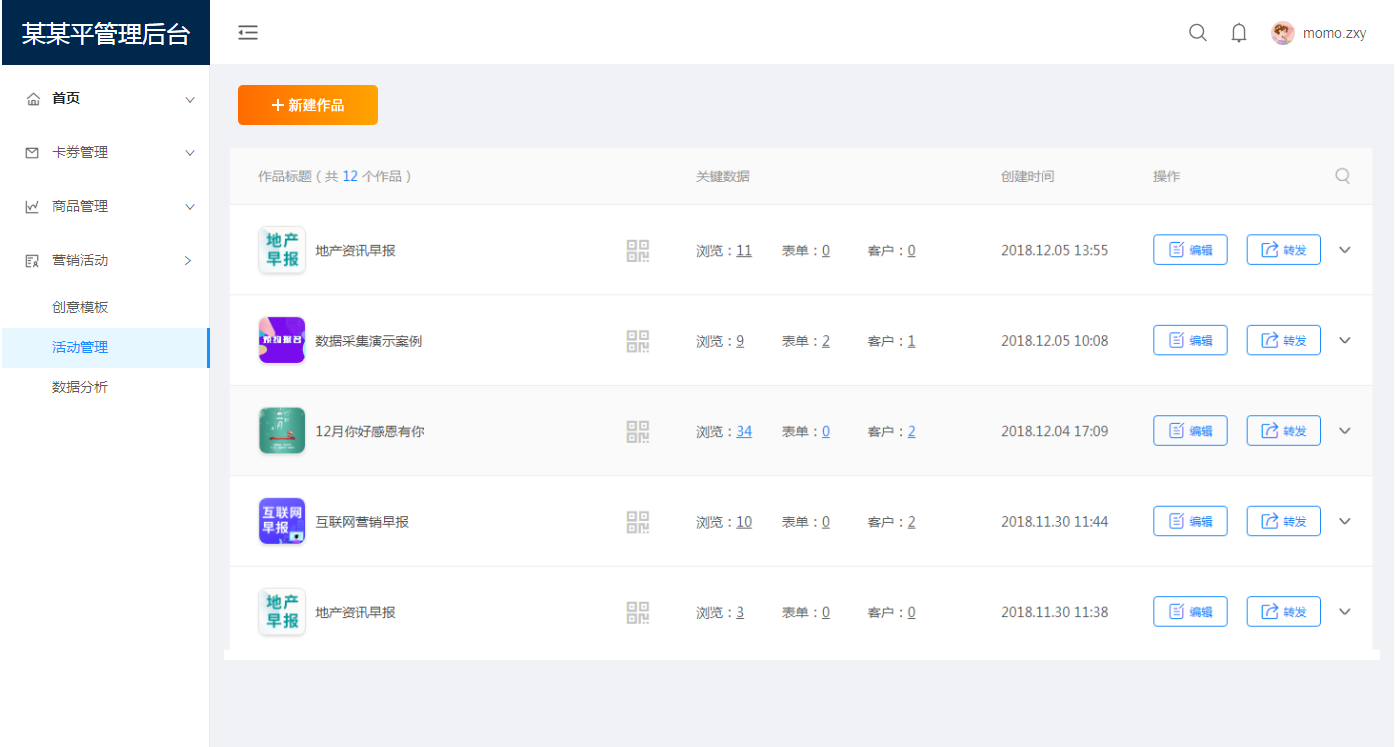Expand the 首页 menu chevron
Image resolution: width=1396 pixels, height=747 pixels.
[x=190, y=100]
